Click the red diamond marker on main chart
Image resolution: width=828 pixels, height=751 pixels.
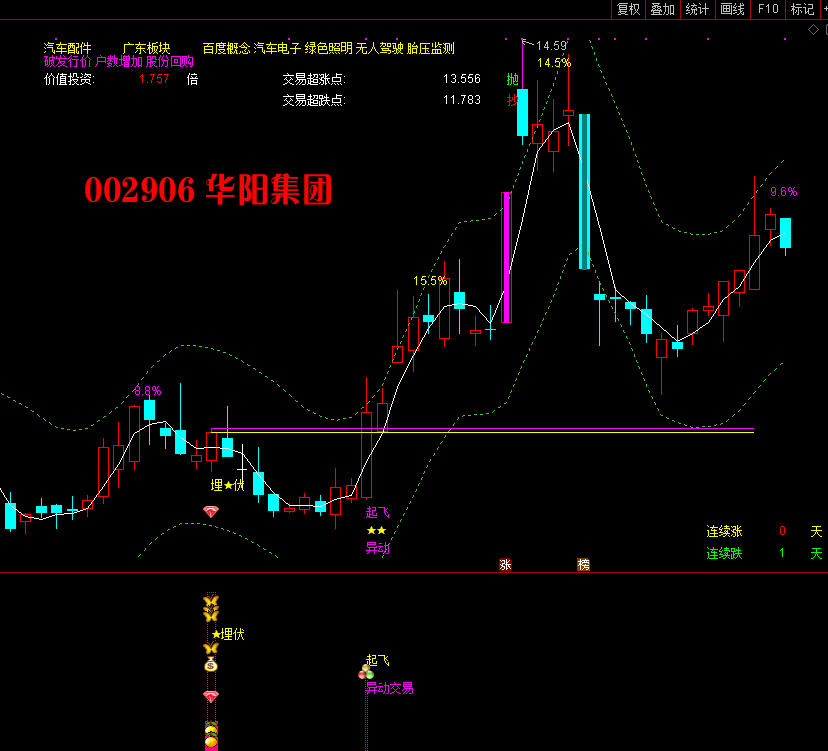[x=210, y=511]
